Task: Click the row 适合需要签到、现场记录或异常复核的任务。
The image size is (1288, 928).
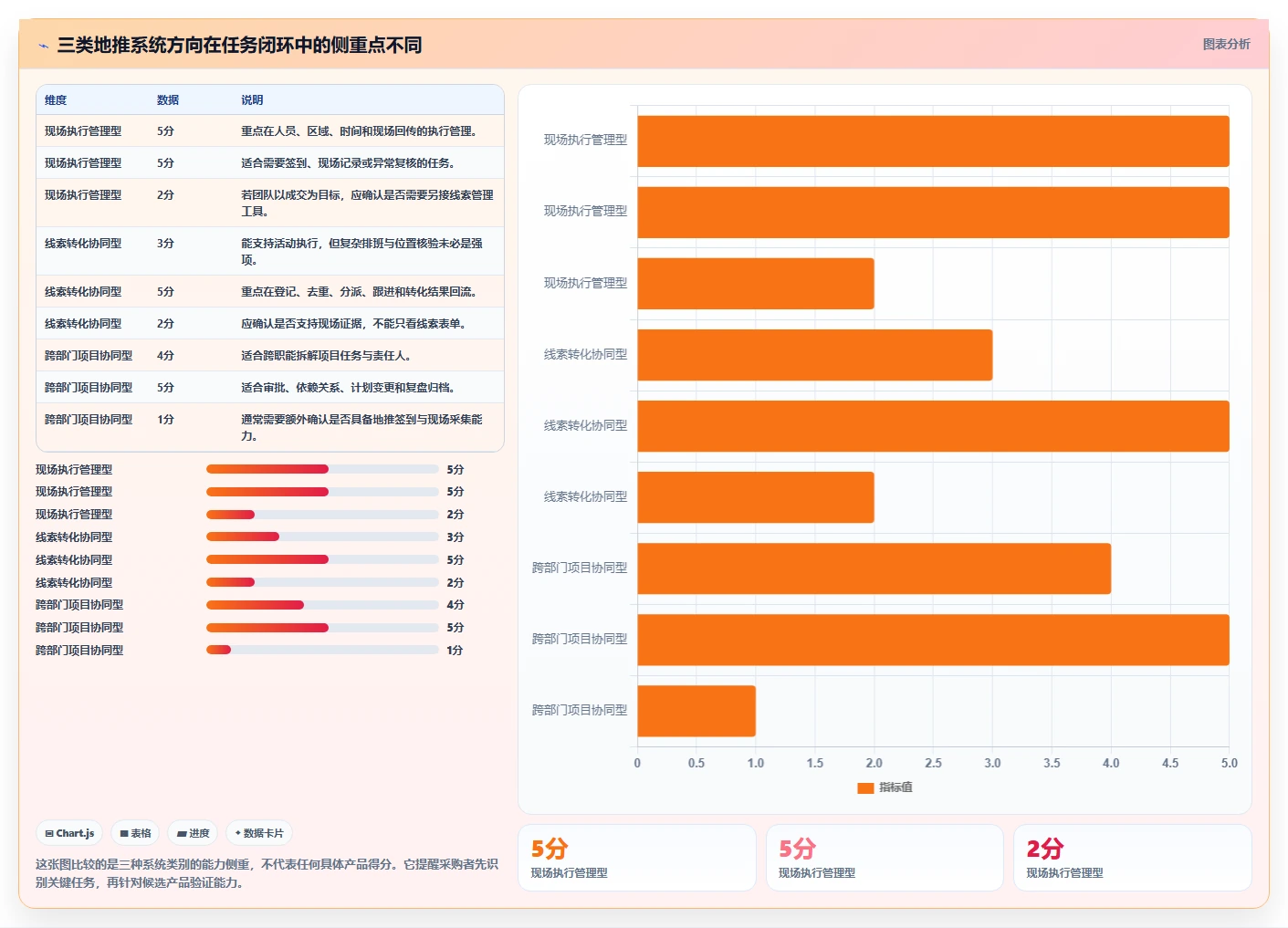Action: click(270, 162)
